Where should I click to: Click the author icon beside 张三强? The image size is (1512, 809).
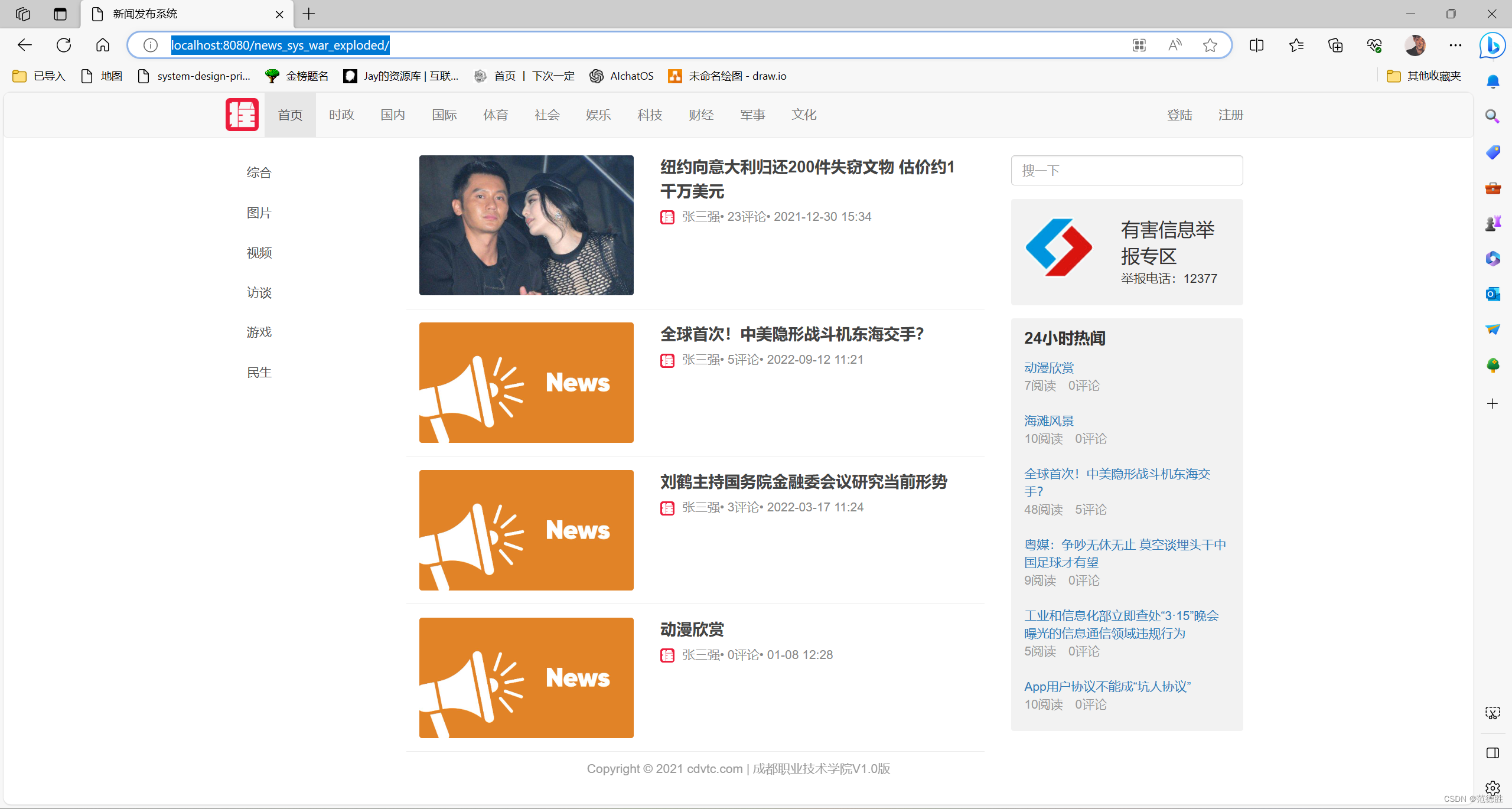[x=667, y=217]
